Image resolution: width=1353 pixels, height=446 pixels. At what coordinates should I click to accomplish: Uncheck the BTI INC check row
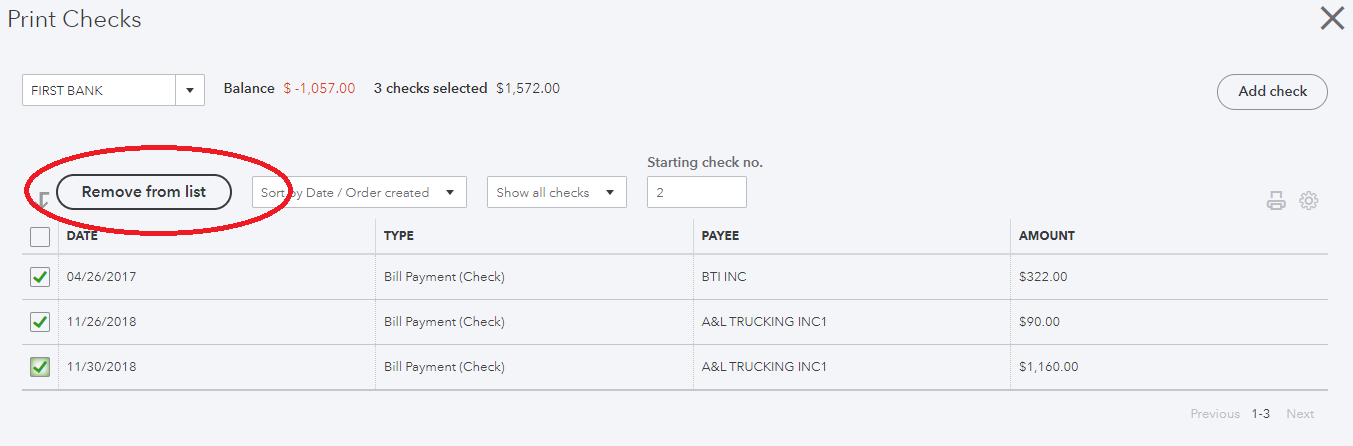pyautogui.click(x=40, y=277)
